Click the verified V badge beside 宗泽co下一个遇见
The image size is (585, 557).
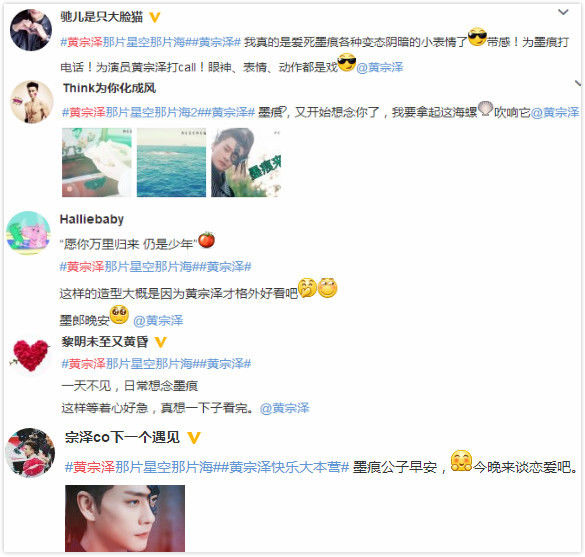tap(194, 437)
